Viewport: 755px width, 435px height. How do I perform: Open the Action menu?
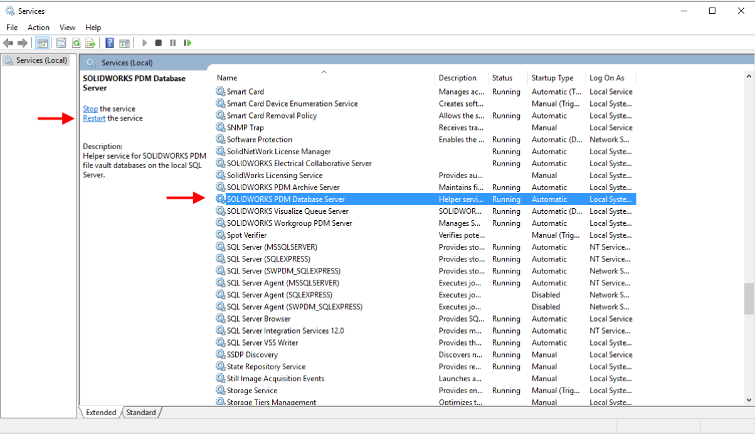pyautogui.click(x=39, y=27)
